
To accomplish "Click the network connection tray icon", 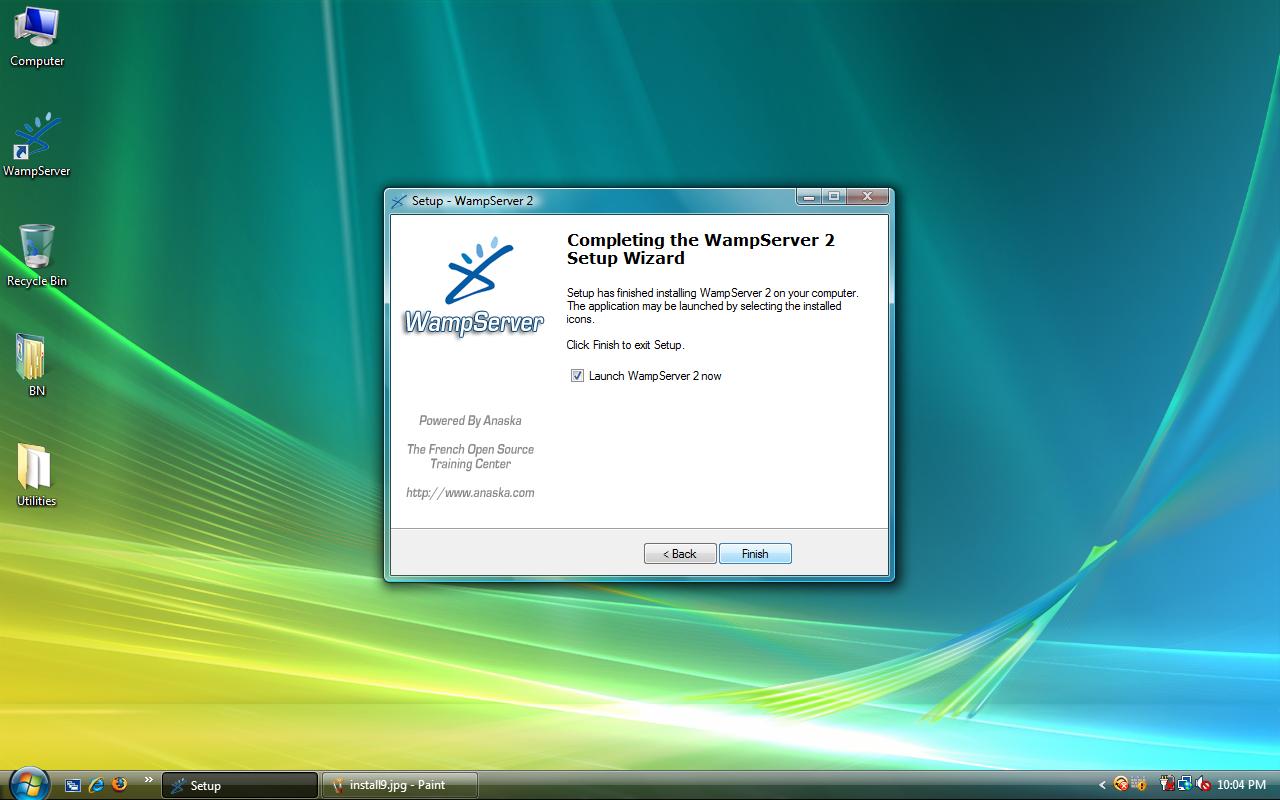I will (x=1185, y=785).
